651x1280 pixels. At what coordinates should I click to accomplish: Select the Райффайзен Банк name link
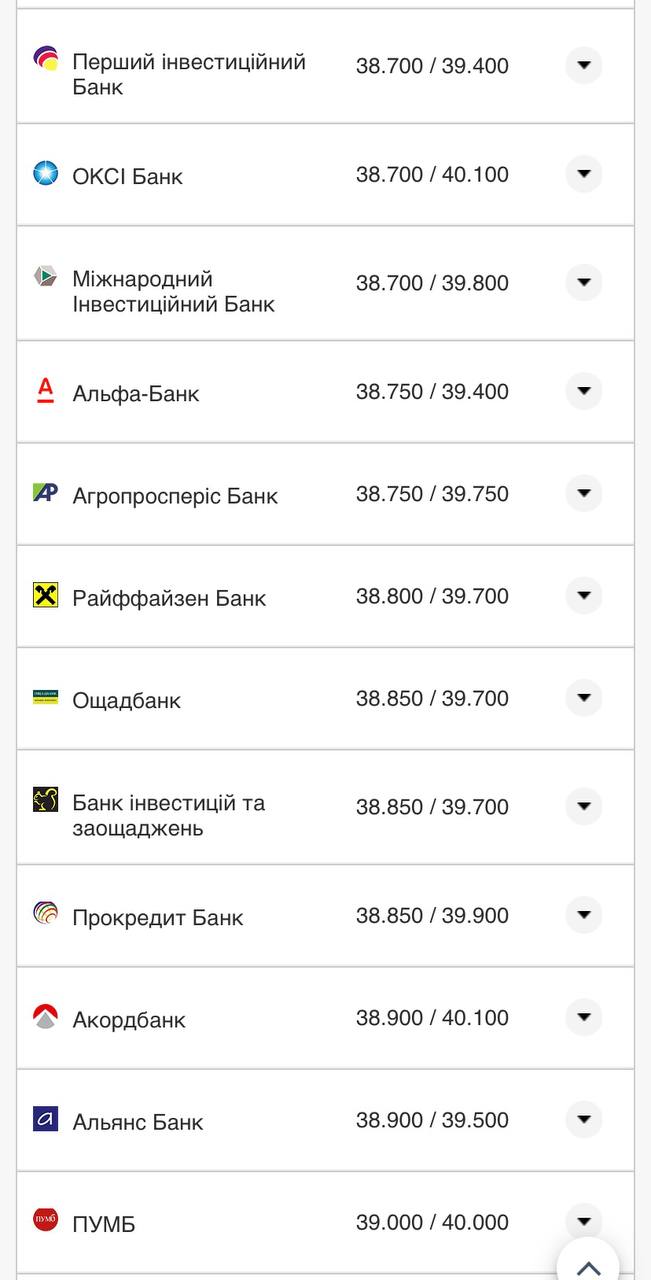(168, 596)
